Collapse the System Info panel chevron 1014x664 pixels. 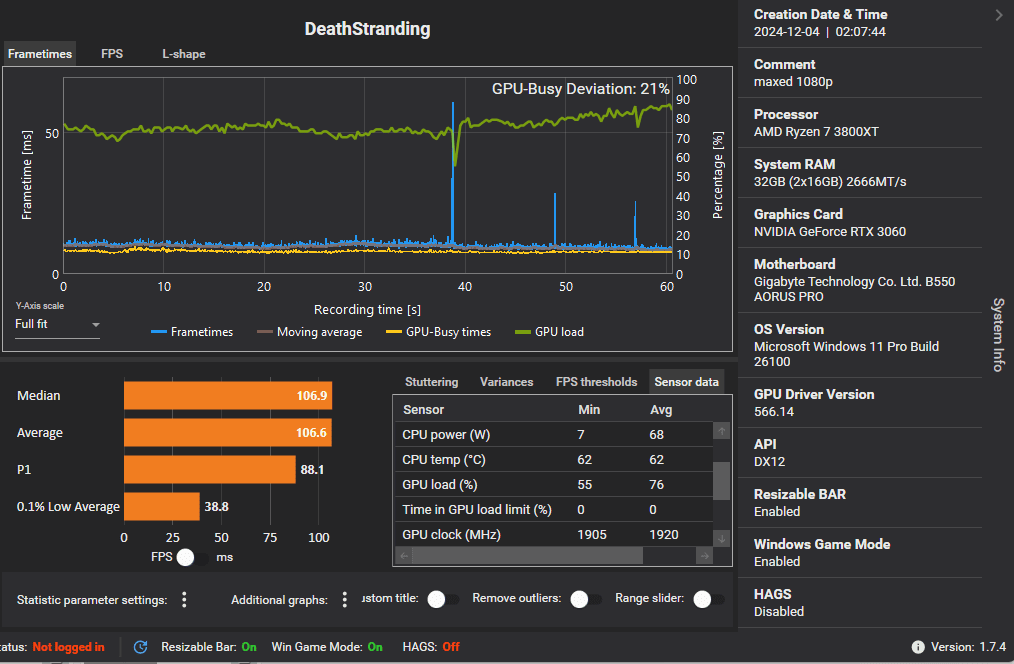[999, 16]
